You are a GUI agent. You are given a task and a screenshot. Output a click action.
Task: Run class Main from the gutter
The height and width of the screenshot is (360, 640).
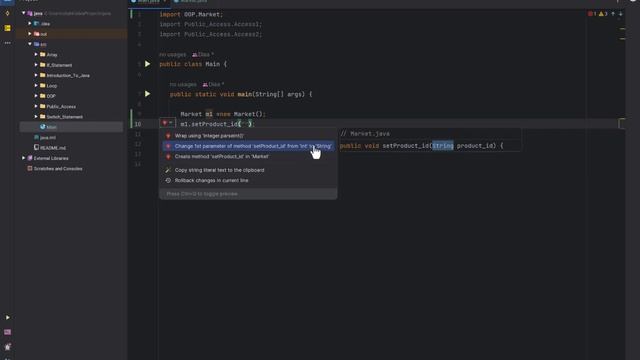click(147, 64)
